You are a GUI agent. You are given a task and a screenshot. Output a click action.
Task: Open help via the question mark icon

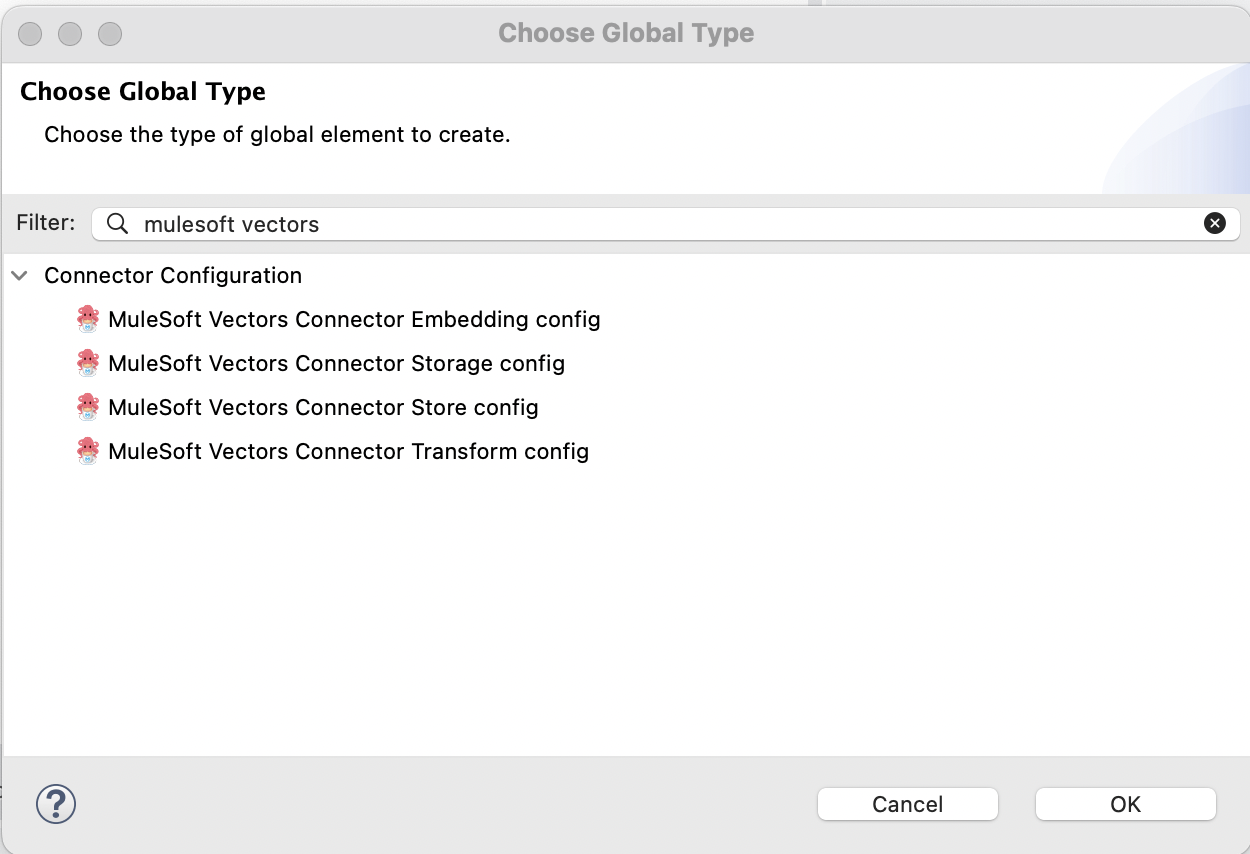(56, 803)
